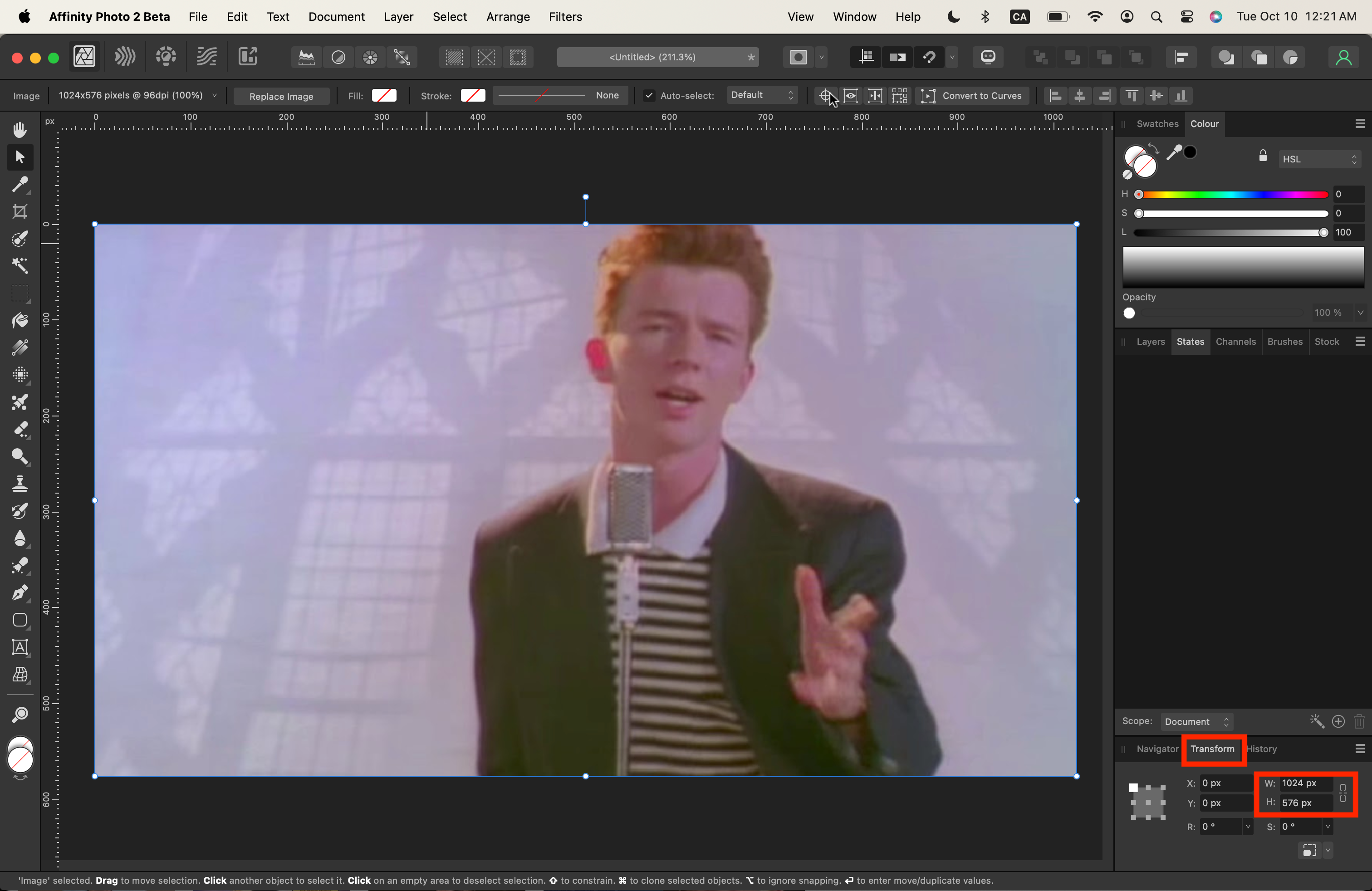Apply Auto Contrast from toolbar

click(338, 57)
